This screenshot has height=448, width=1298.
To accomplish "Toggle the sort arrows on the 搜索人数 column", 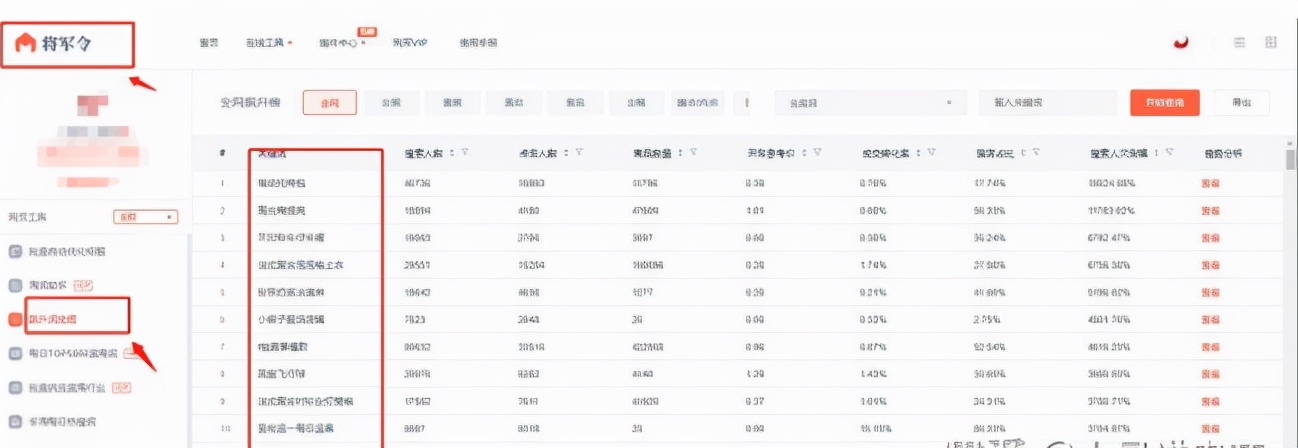I will (x=451, y=153).
